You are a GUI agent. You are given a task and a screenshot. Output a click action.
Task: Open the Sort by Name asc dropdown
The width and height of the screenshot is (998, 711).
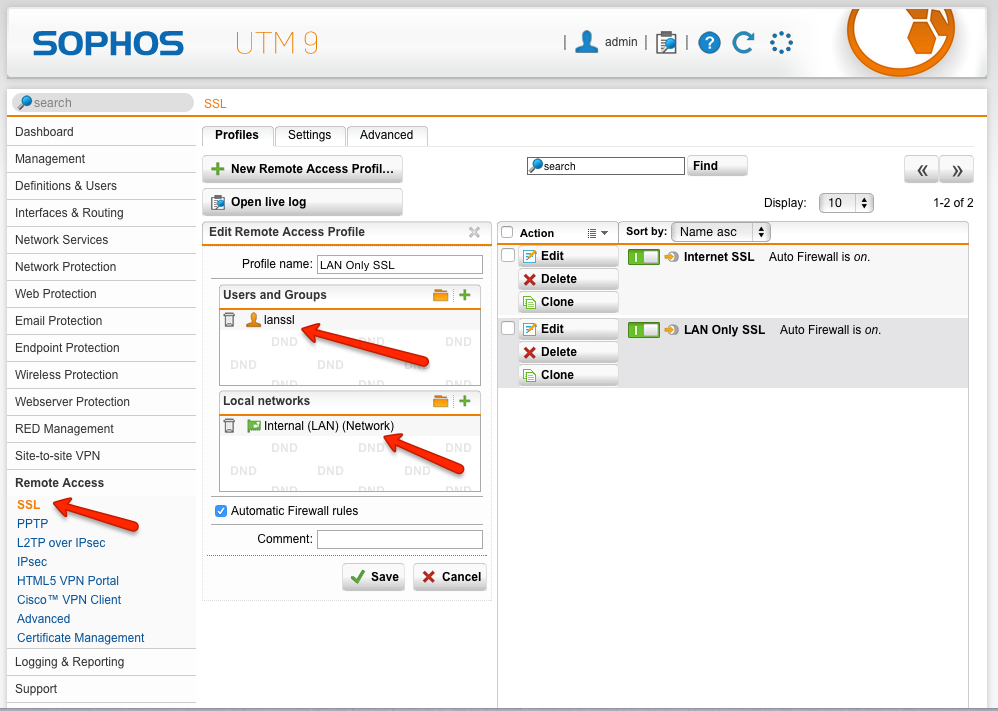(x=720, y=232)
